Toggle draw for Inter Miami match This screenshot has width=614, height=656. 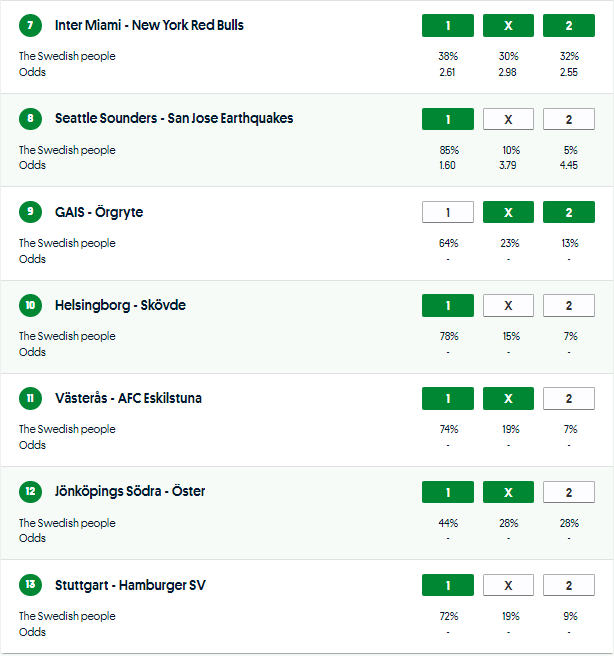point(508,26)
